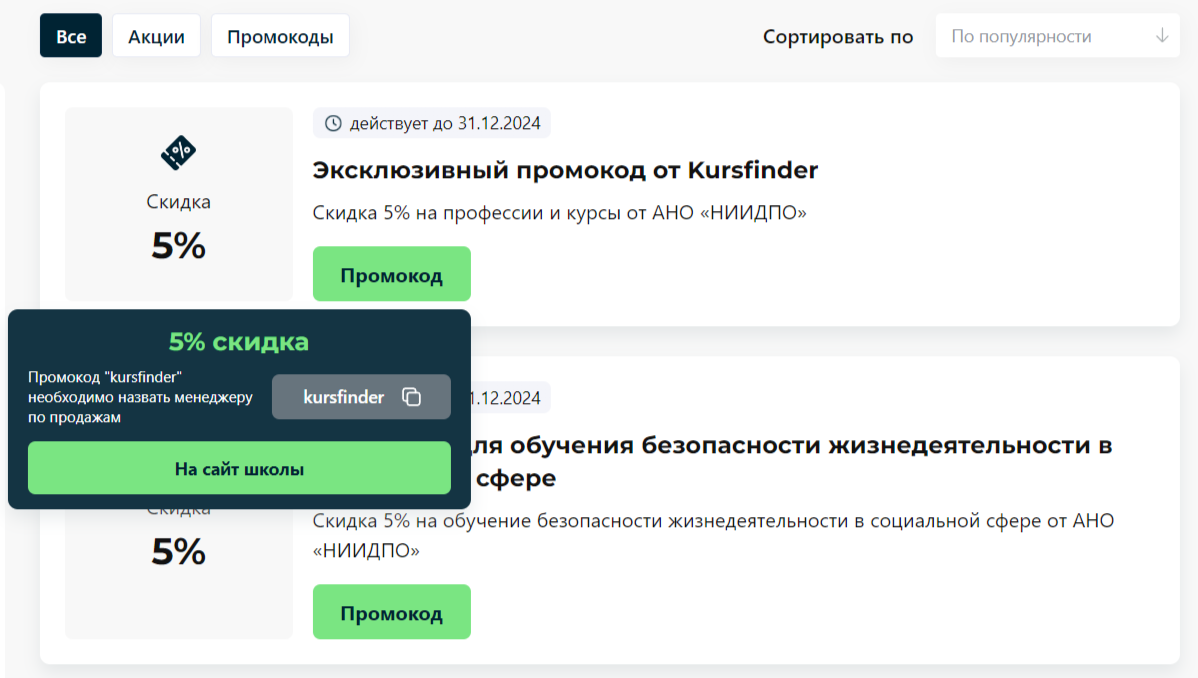Go to school site via 'На сайт школы'
This screenshot has height=678, width=1198.
pos(239,468)
